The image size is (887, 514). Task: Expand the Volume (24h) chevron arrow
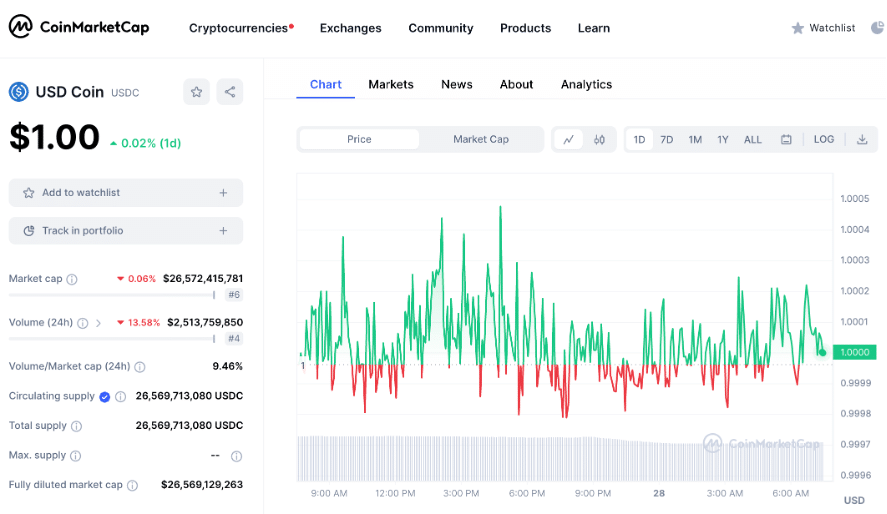98,323
